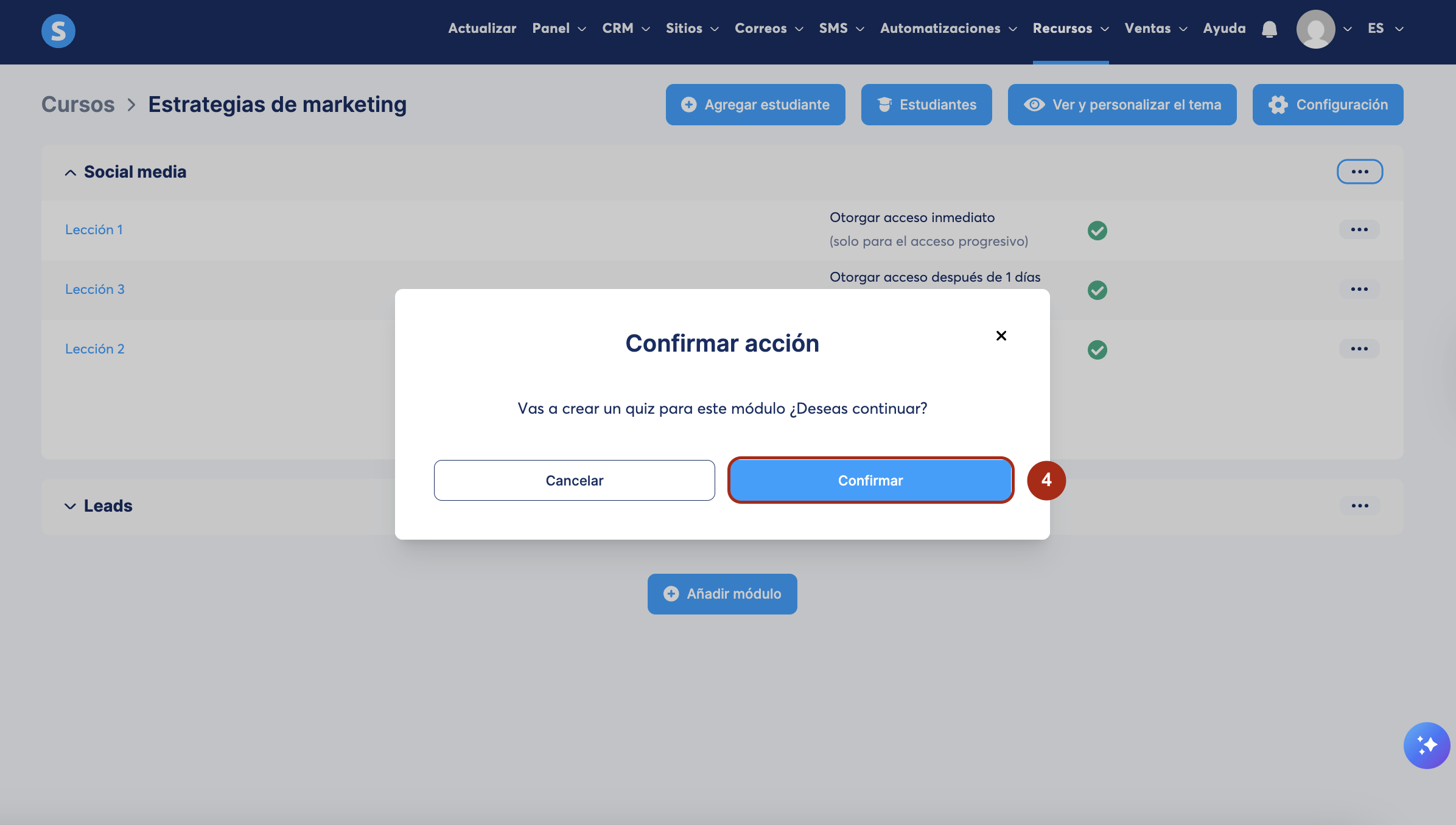Click the Confirmar button
Screen dimensions: 1456x825
[x=870, y=481]
